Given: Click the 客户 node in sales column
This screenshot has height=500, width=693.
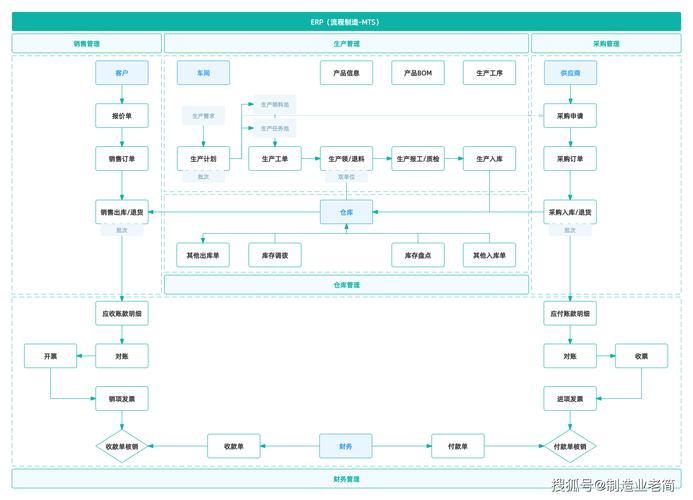Looking at the screenshot, I should click(122, 73).
